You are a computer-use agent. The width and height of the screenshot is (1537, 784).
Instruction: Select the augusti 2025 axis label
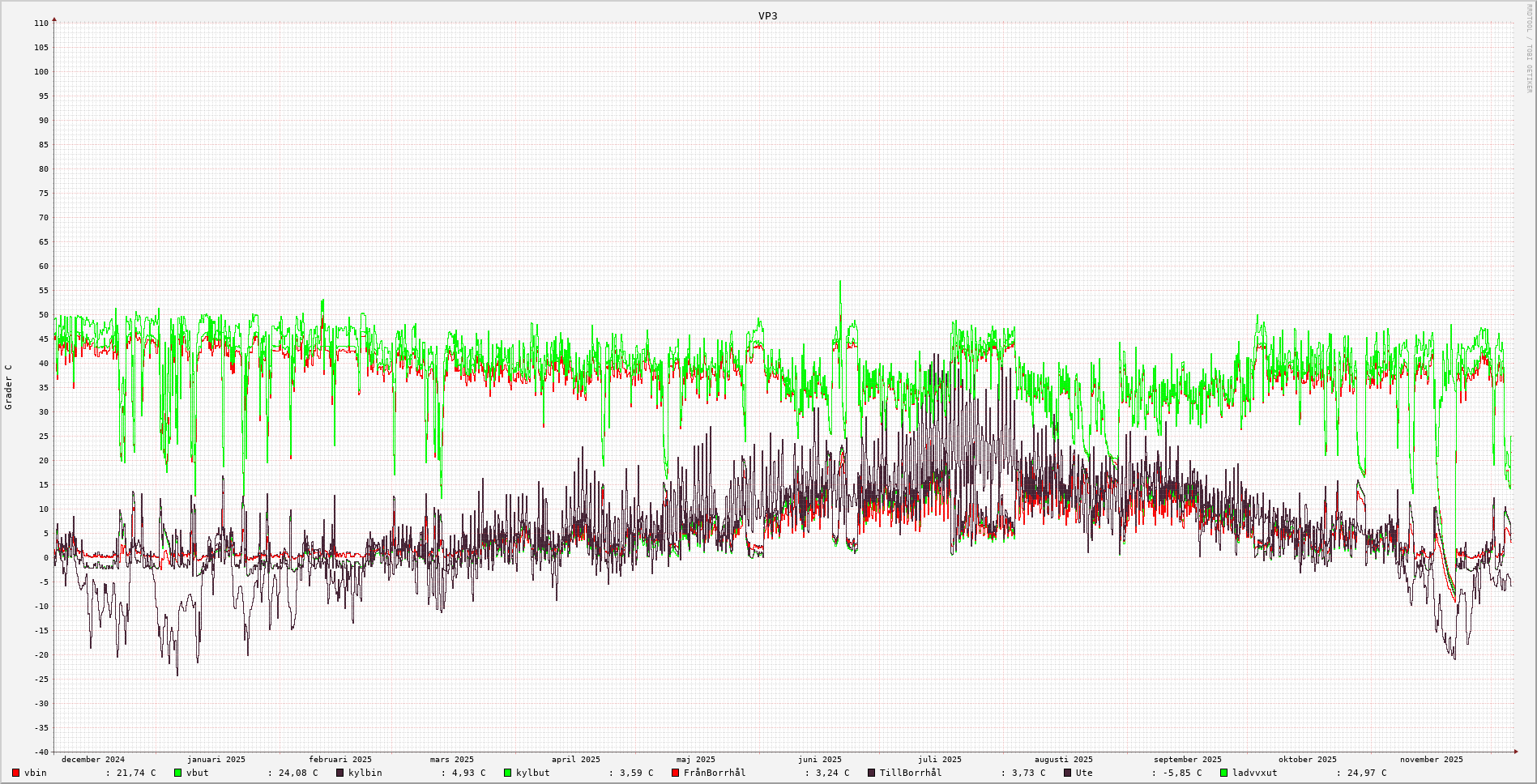click(x=1063, y=760)
